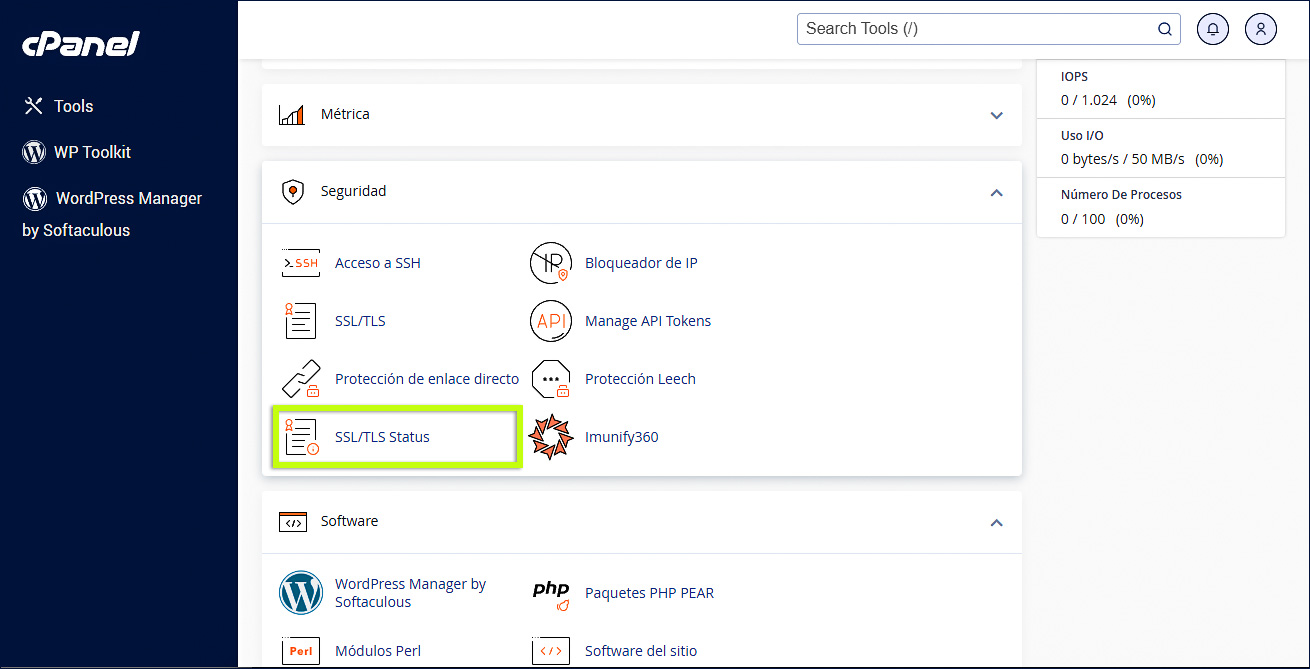Image resolution: width=1310 pixels, height=669 pixels.
Task: Launch Imunify360
Action: coord(622,436)
